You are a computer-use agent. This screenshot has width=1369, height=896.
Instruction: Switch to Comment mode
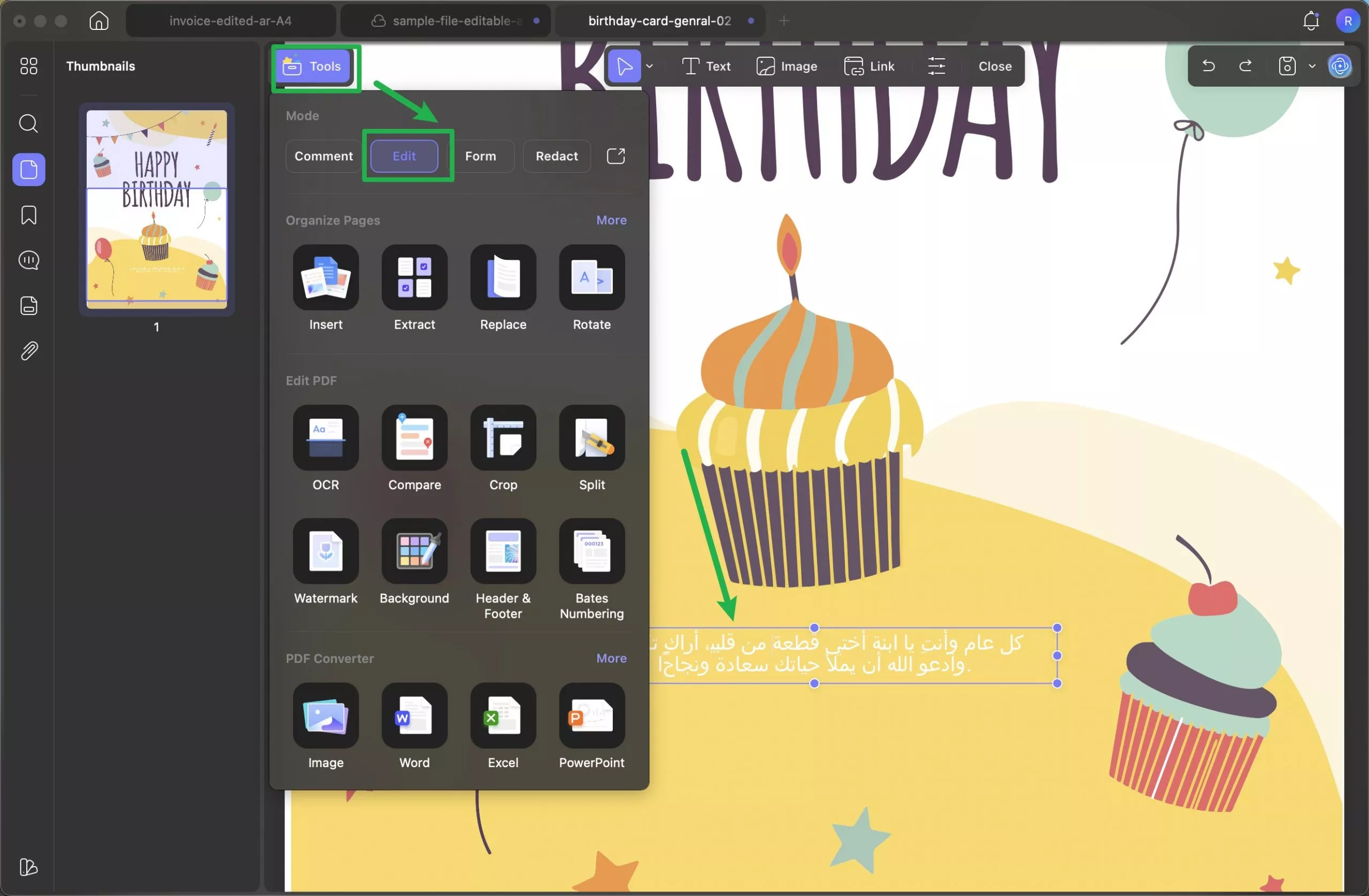pyautogui.click(x=324, y=156)
